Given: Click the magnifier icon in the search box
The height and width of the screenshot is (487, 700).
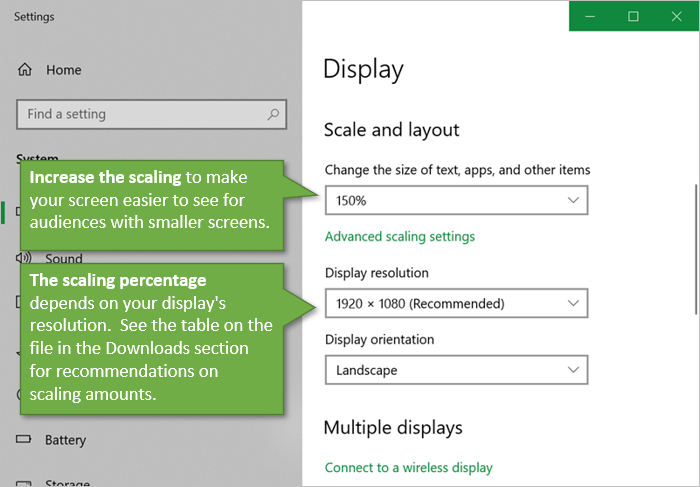Looking at the screenshot, I should pyautogui.click(x=273, y=114).
